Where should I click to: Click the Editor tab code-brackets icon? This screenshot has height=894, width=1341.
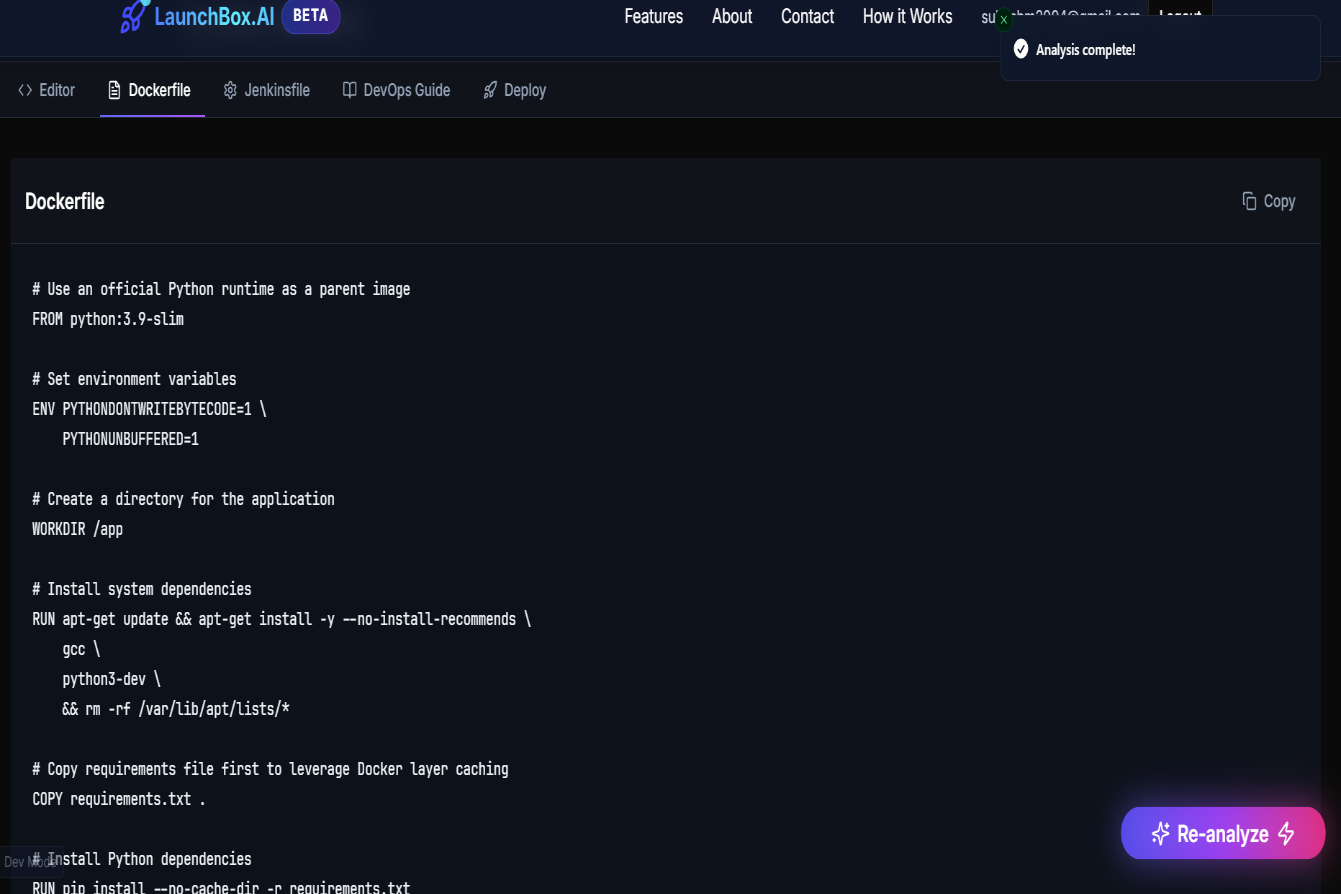point(25,90)
